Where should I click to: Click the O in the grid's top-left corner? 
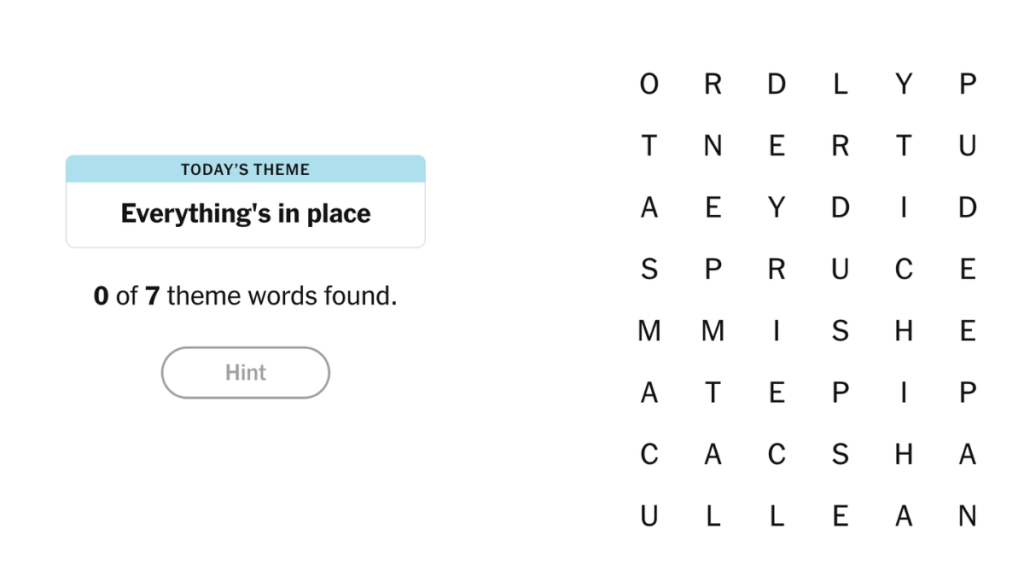[x=649, y=84]
